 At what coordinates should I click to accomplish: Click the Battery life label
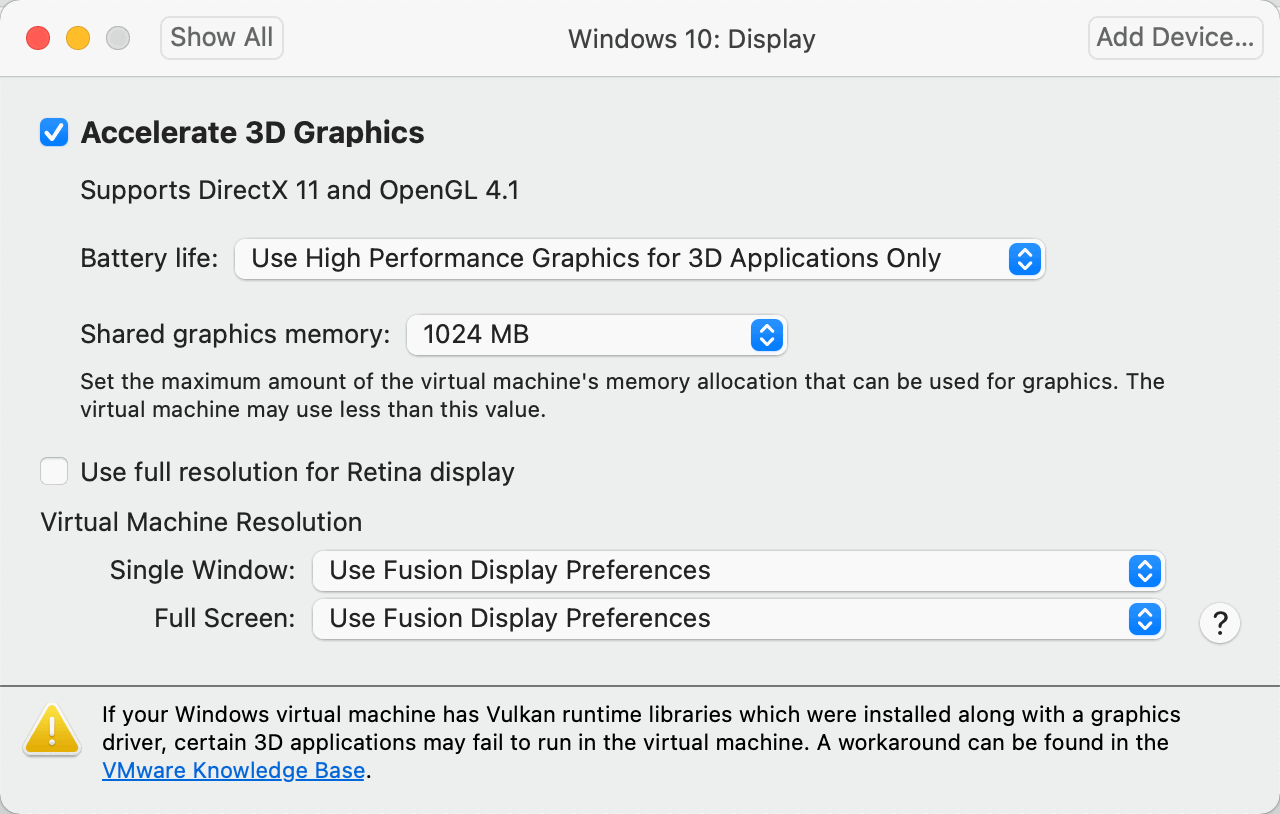149,259
